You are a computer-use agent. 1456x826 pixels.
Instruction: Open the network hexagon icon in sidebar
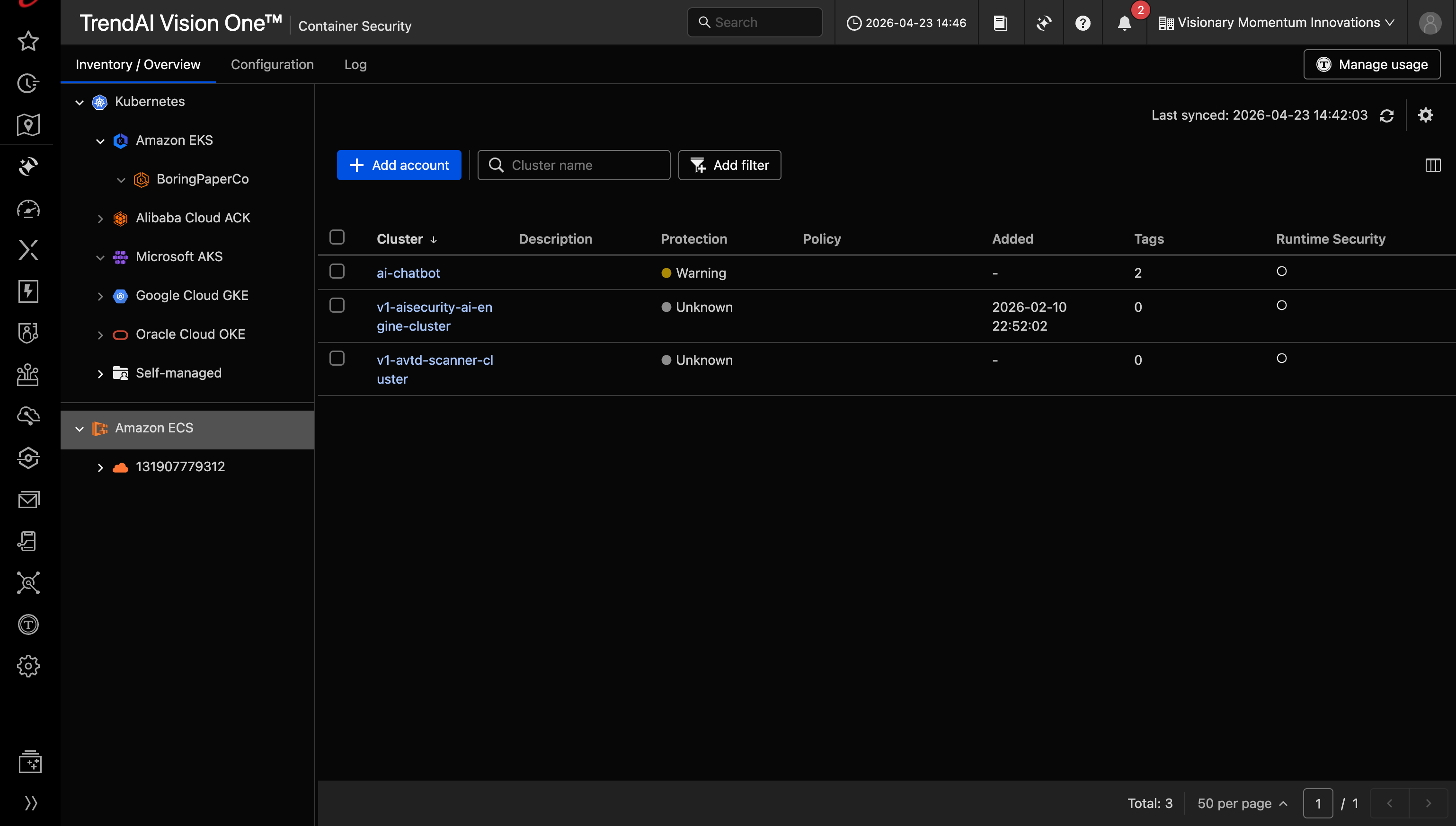28,458
